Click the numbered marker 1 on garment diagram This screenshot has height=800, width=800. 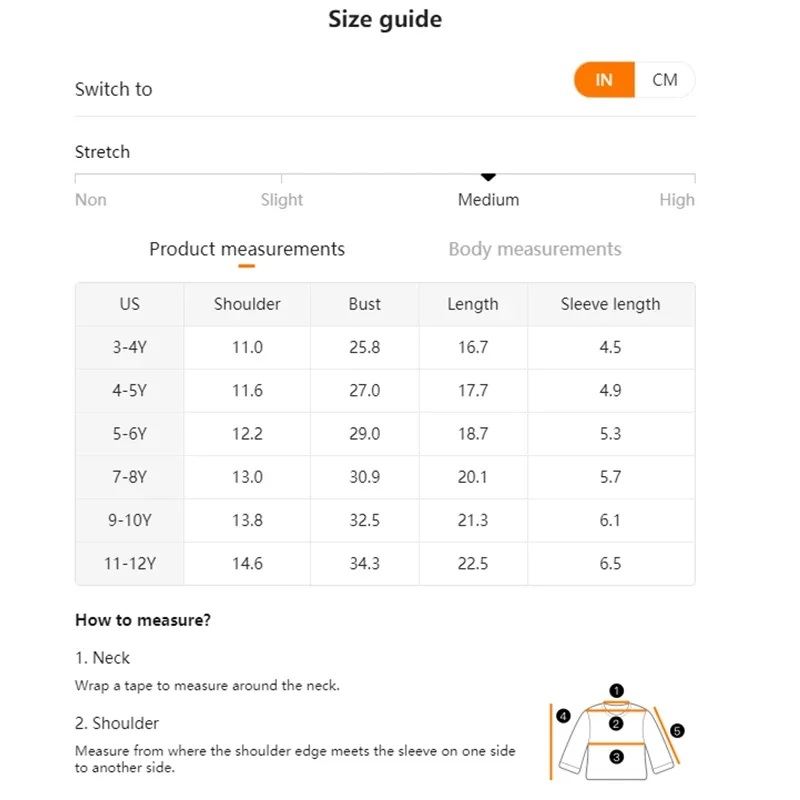616,690
